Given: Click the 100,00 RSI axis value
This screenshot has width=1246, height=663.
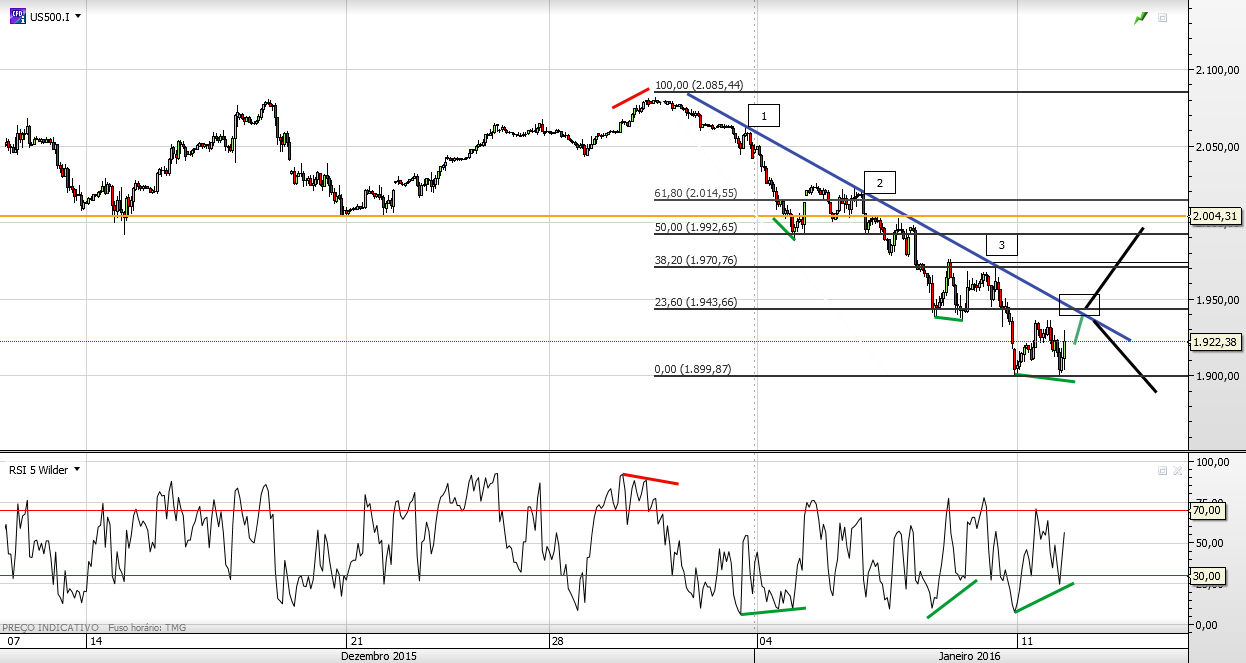Looking at the screenshot, I should click(x=1212, y=462).
